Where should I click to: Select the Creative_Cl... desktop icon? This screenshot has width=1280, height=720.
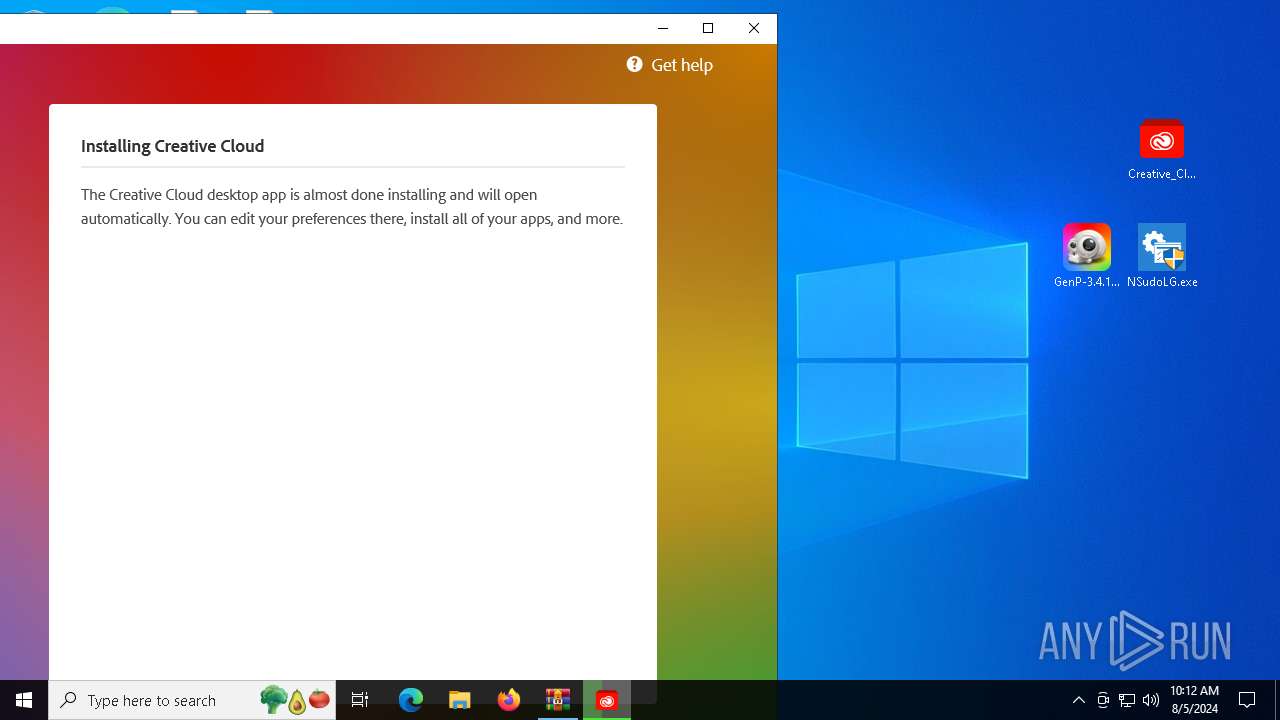pos(1161,150)
